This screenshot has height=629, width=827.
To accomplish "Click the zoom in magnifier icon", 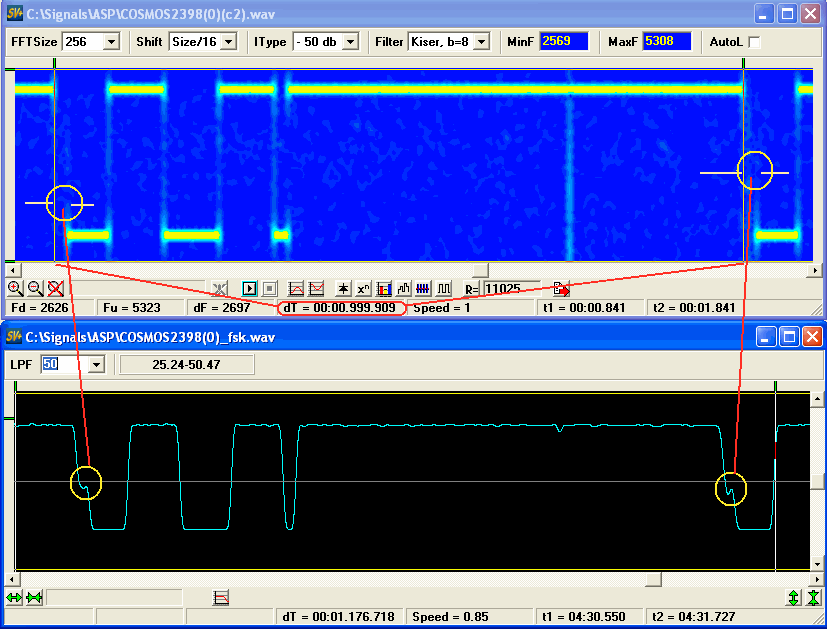I will coord(15,288).
